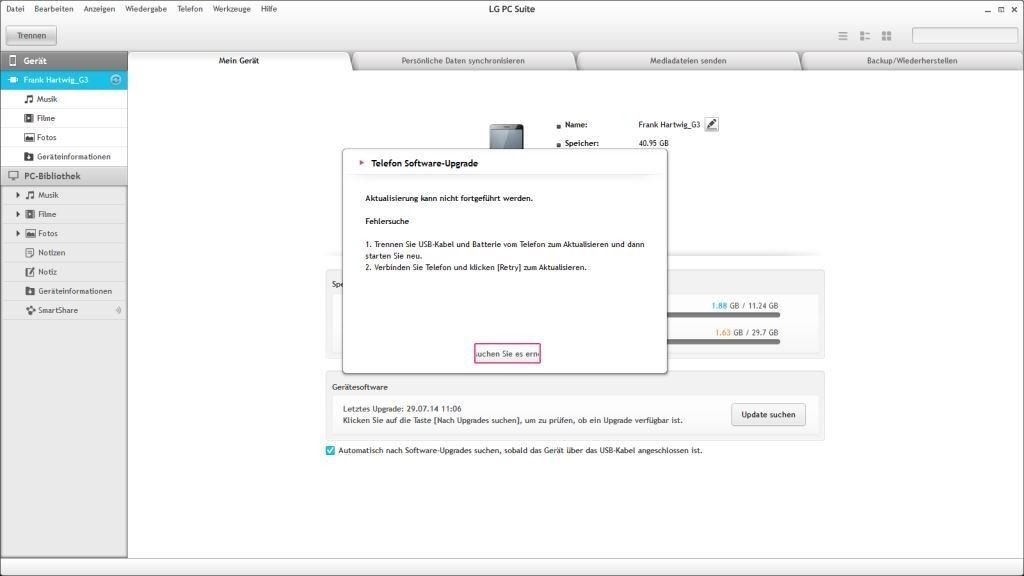Open the Anzeigen menu
Screen dimensions: 1024x576
point(99,9)
